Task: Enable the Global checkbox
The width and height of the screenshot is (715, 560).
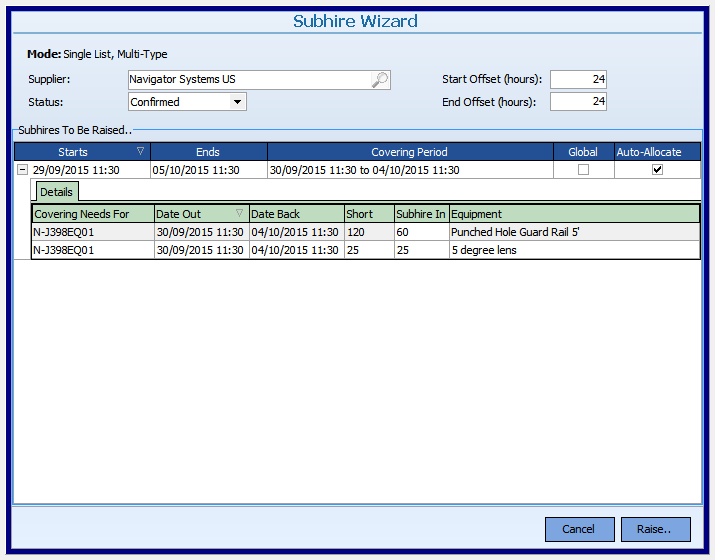Action: coord(583,170)
